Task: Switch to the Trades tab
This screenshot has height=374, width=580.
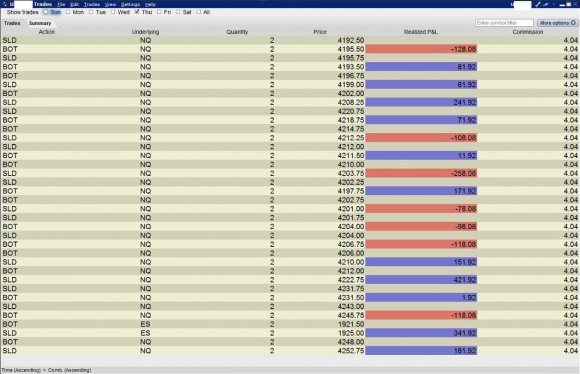Action: point(12,23)
